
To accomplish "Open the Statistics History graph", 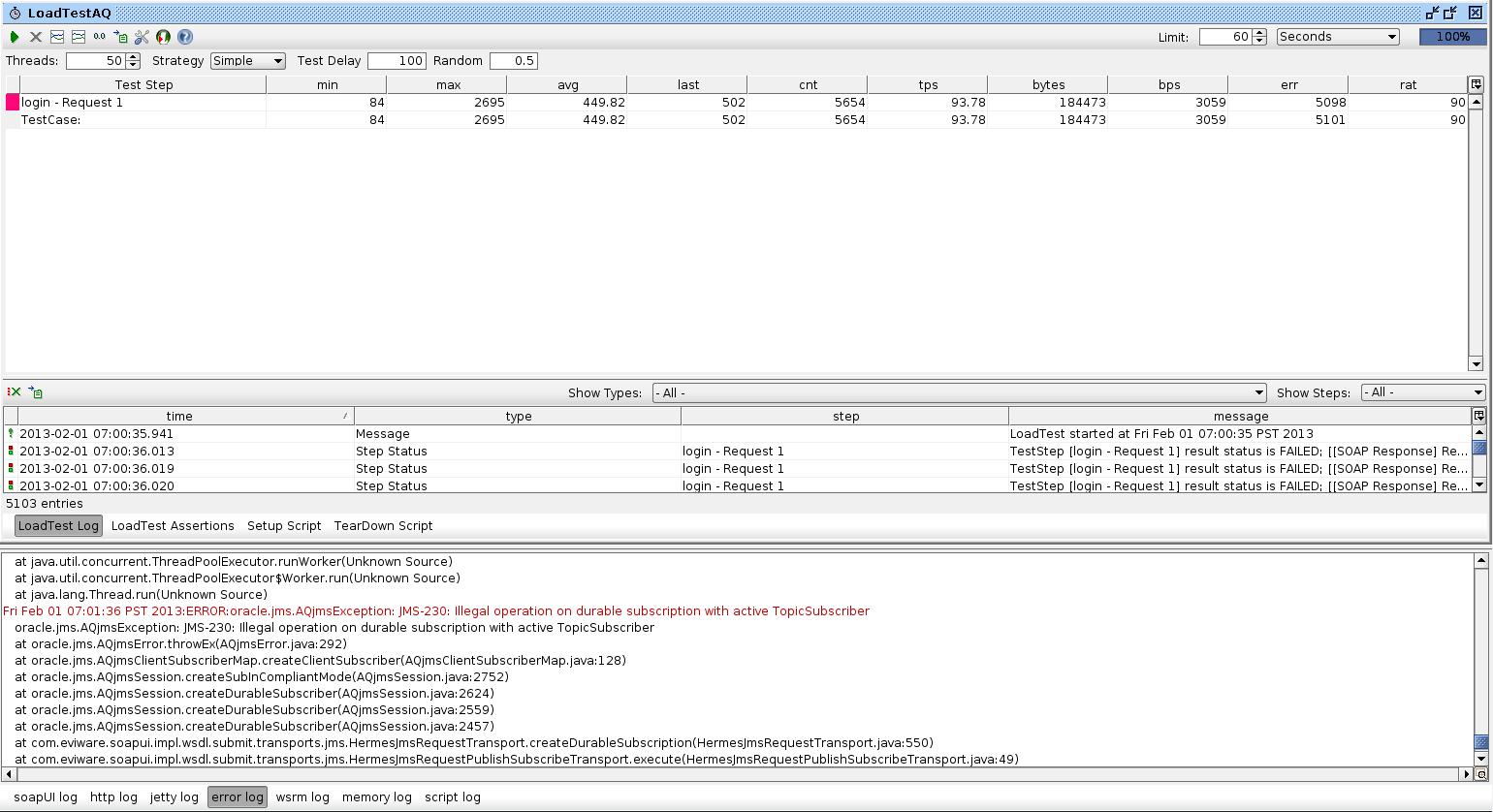I will point(78,37).
